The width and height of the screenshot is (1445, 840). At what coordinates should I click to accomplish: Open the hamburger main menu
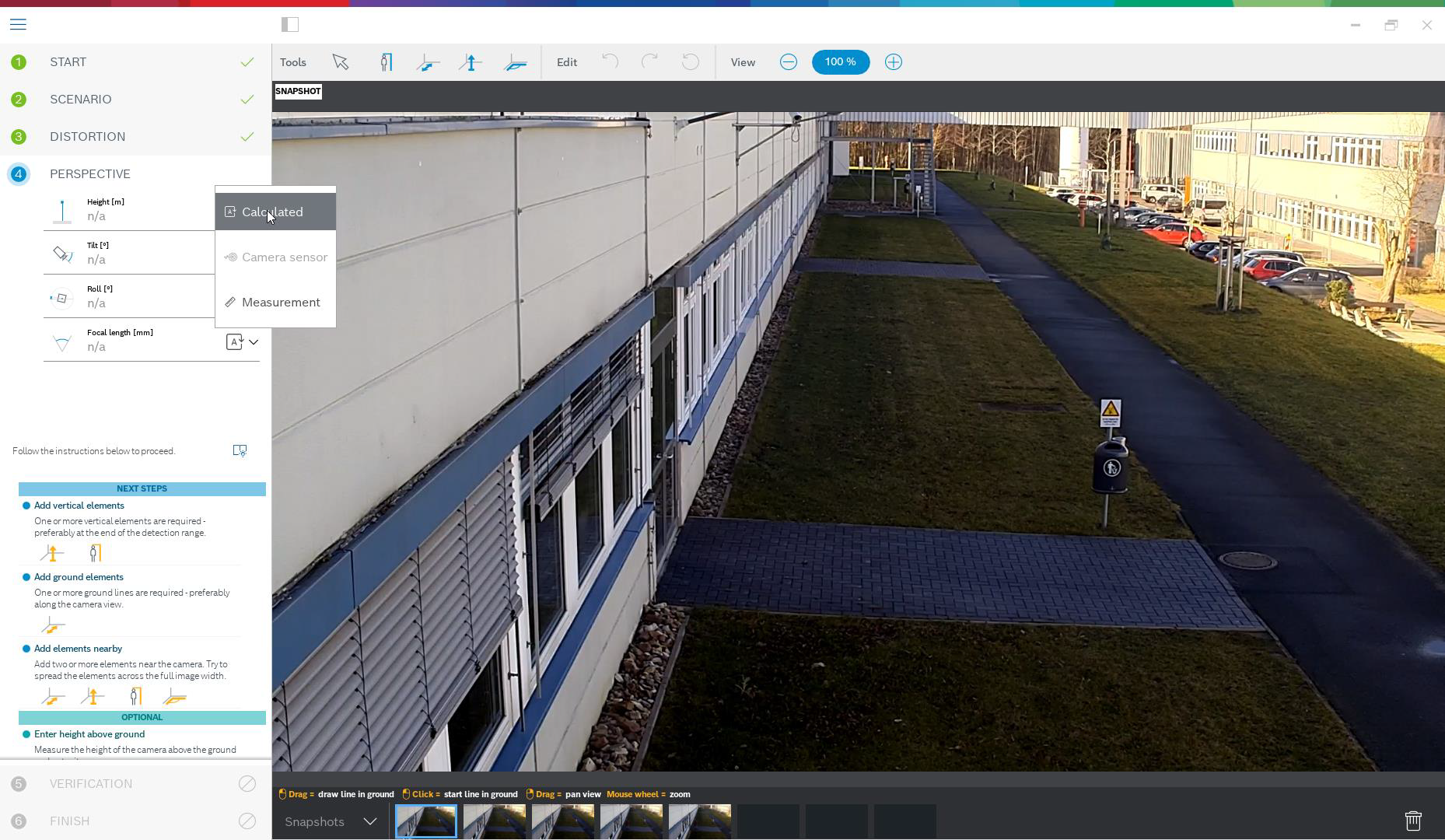[x=18, y=25]
